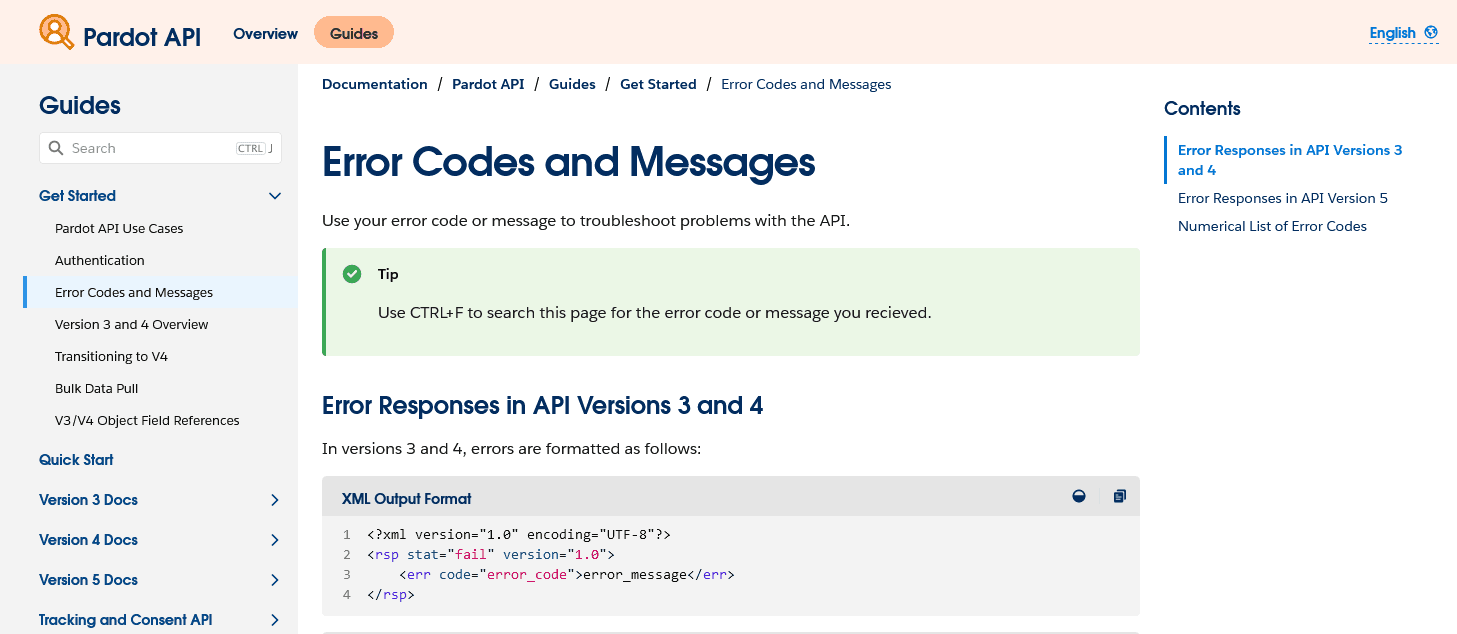Image resolution: width=1457 pixels, height=634 pixels.
Task: Click the search magnifier icon
Action: pyautogui.click(x=56, y=148)
